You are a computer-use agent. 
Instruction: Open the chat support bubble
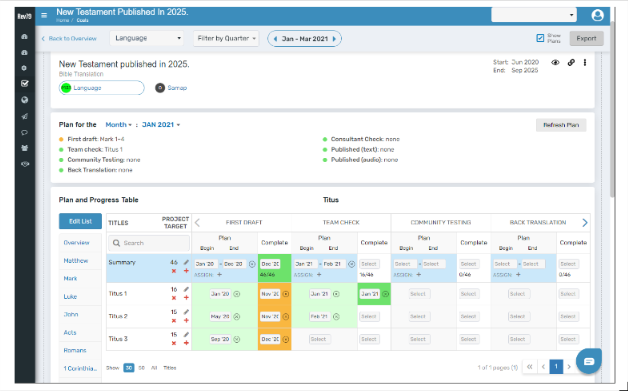click(589, 361)
